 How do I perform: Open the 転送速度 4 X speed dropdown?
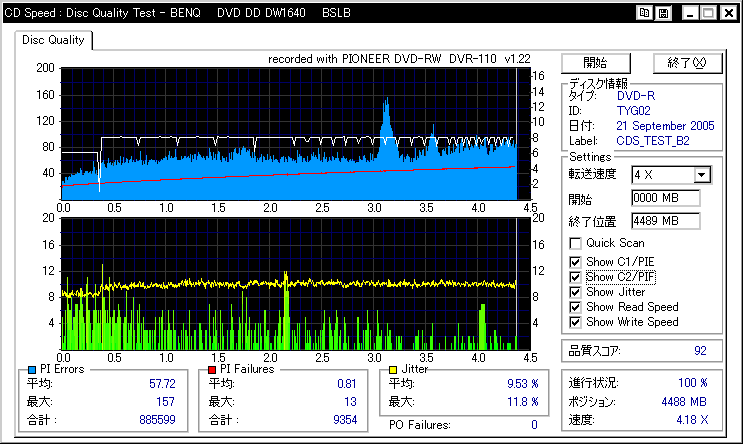[x=671, y=175]
